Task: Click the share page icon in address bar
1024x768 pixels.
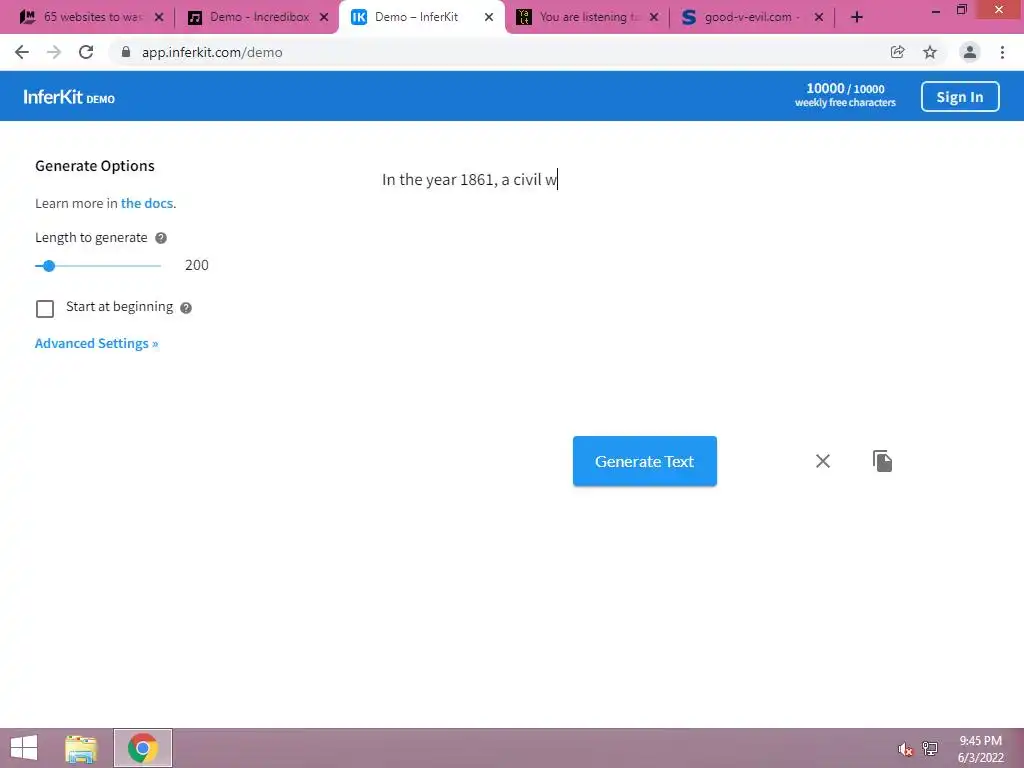Action: (897, 52)
